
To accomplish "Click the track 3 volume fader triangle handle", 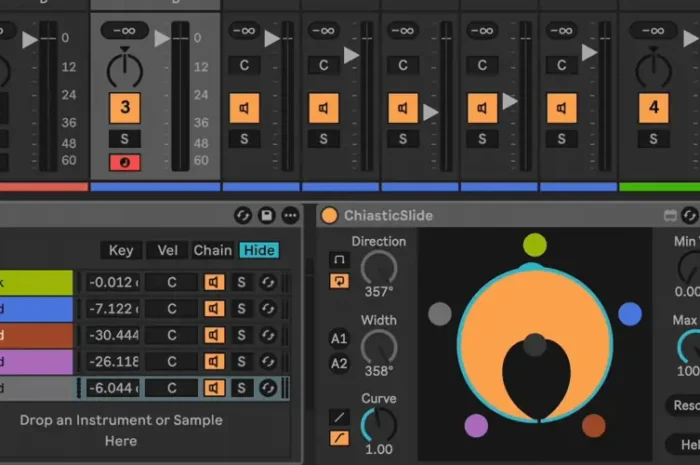I will pos(162,38).
